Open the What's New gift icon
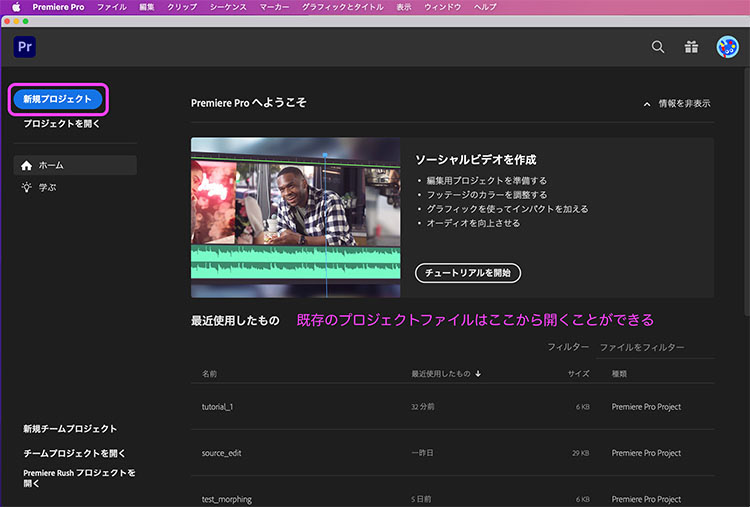 click(691, 47)
